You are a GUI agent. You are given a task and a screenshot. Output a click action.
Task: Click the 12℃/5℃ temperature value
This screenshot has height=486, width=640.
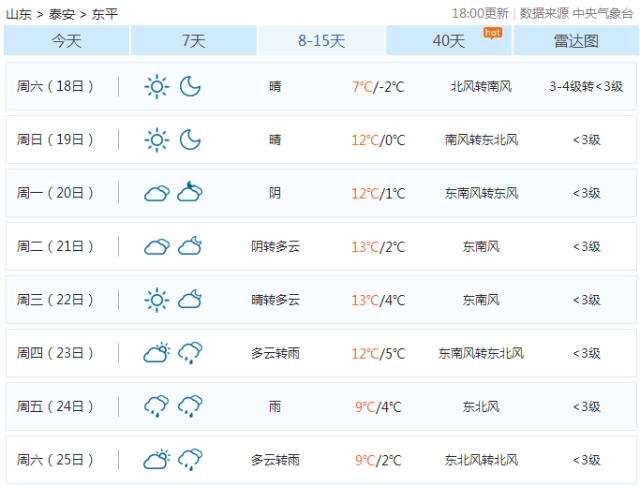[378, 353]
